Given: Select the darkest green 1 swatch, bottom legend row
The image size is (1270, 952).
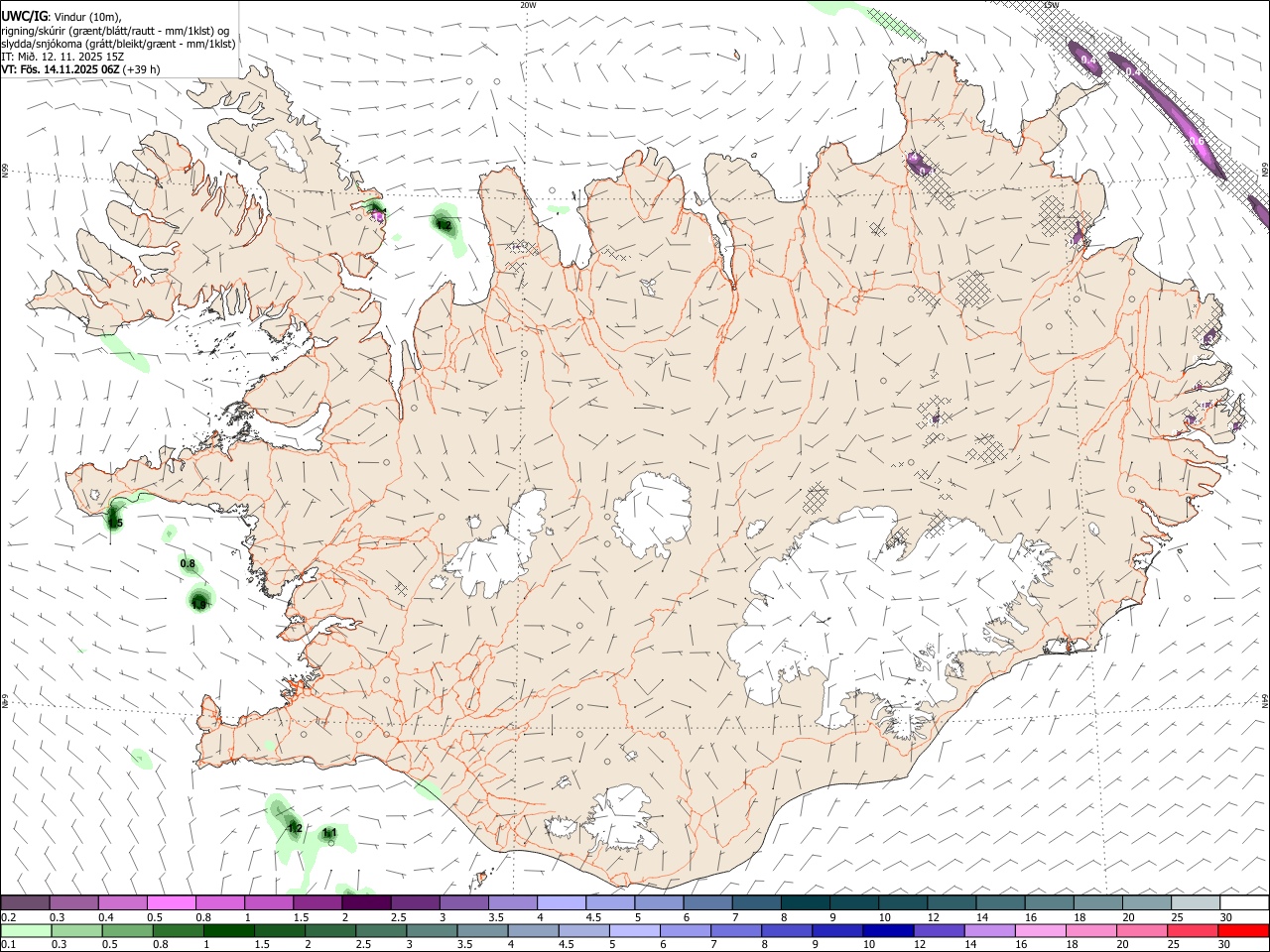Looking at the screenshot, I should (228, 931).
